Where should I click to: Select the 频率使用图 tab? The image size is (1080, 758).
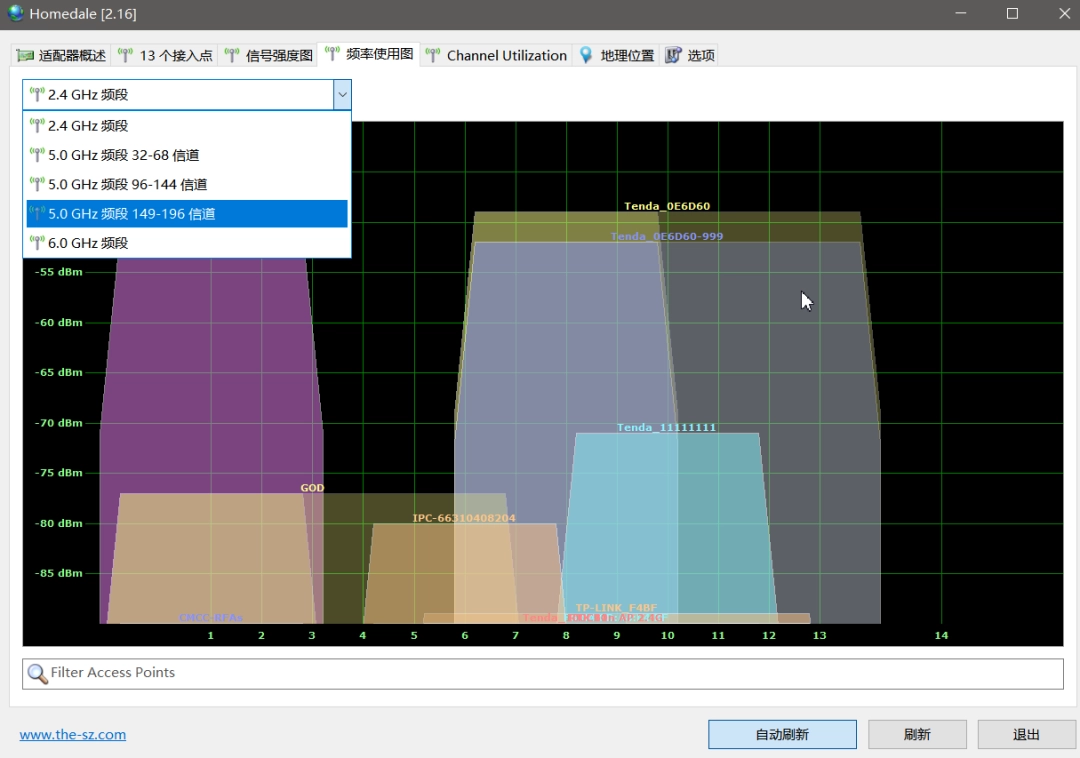coord(369,54)
